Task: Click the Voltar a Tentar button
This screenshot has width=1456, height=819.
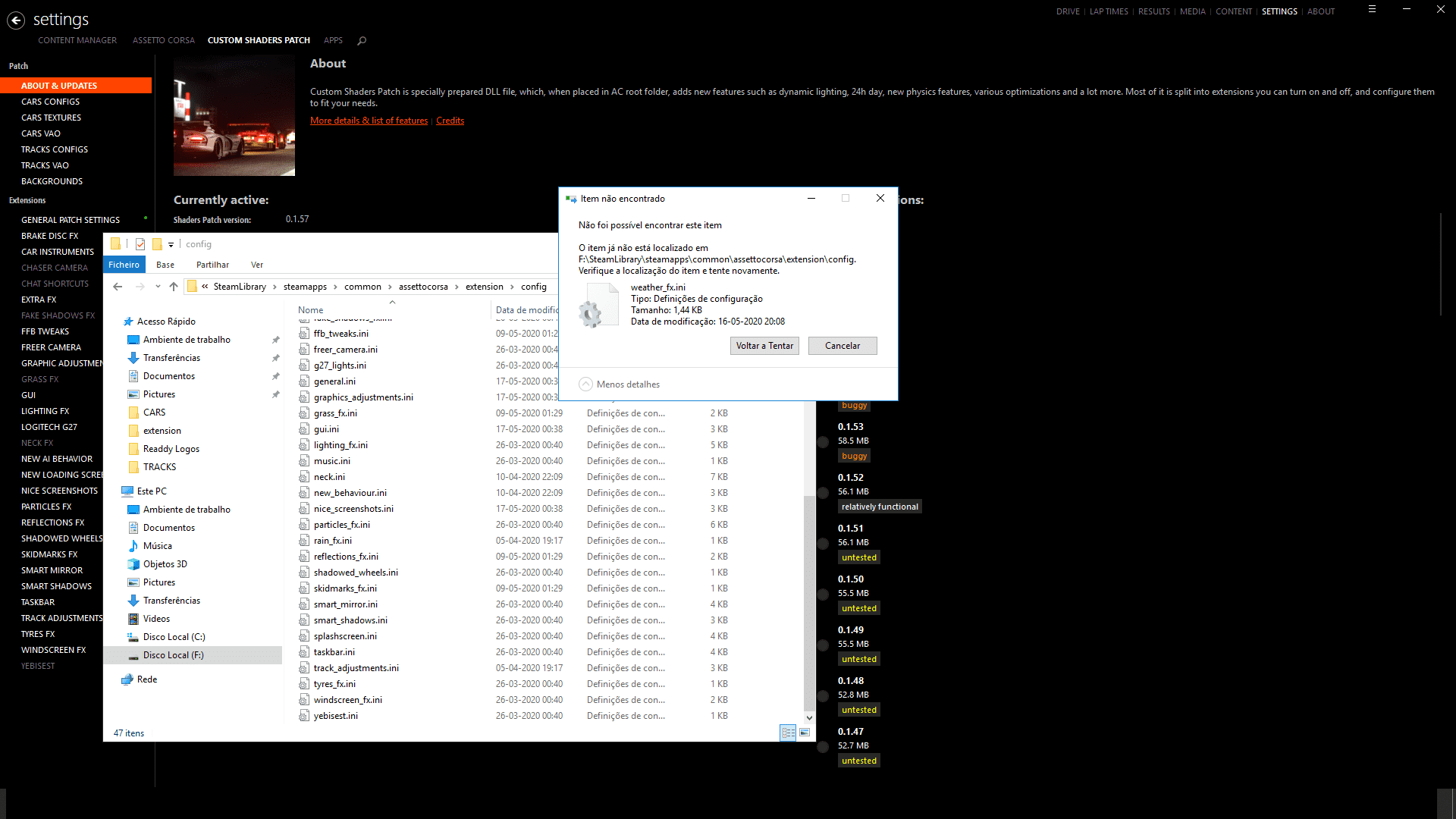Action: pyautogui.click(x=764, y=346)
